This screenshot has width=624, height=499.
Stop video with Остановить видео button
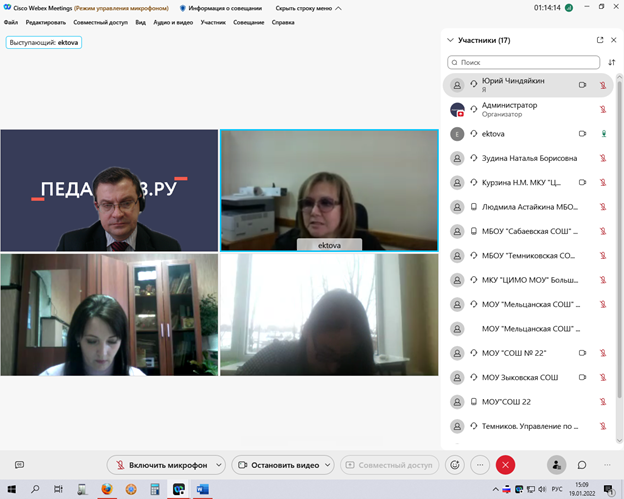click(x=279, y=465)
